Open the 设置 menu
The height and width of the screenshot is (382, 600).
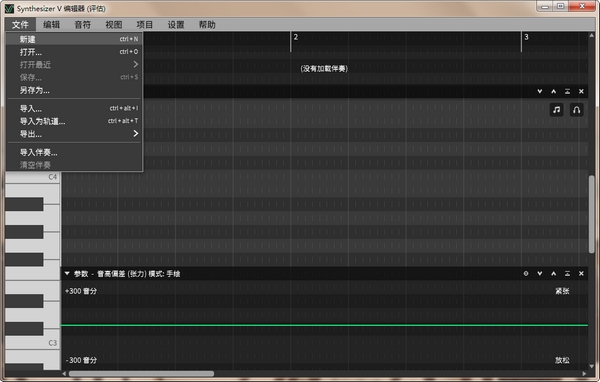pos(176,24)
